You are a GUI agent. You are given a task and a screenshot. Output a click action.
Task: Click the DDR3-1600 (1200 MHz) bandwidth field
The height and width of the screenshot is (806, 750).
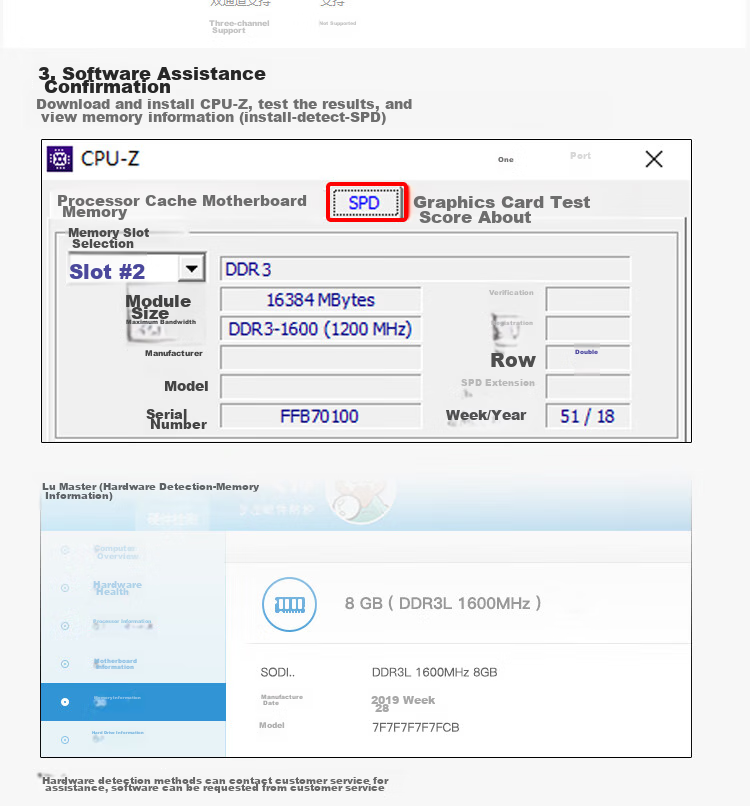point(321,329)
